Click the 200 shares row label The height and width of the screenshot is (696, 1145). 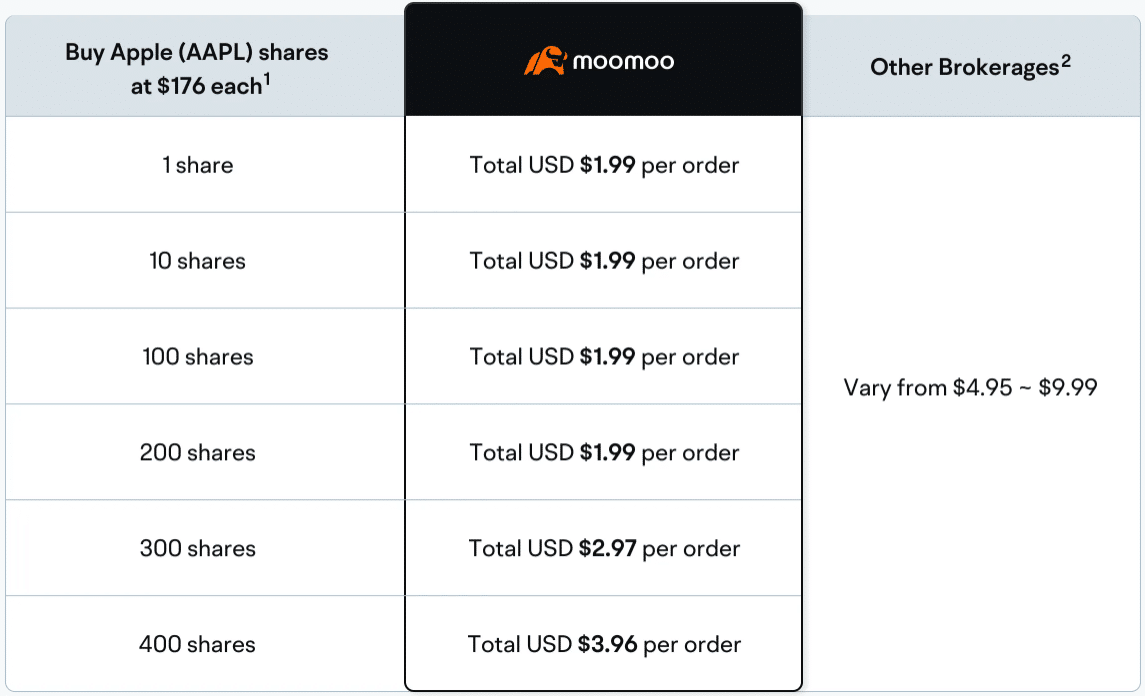pos(198,453)
